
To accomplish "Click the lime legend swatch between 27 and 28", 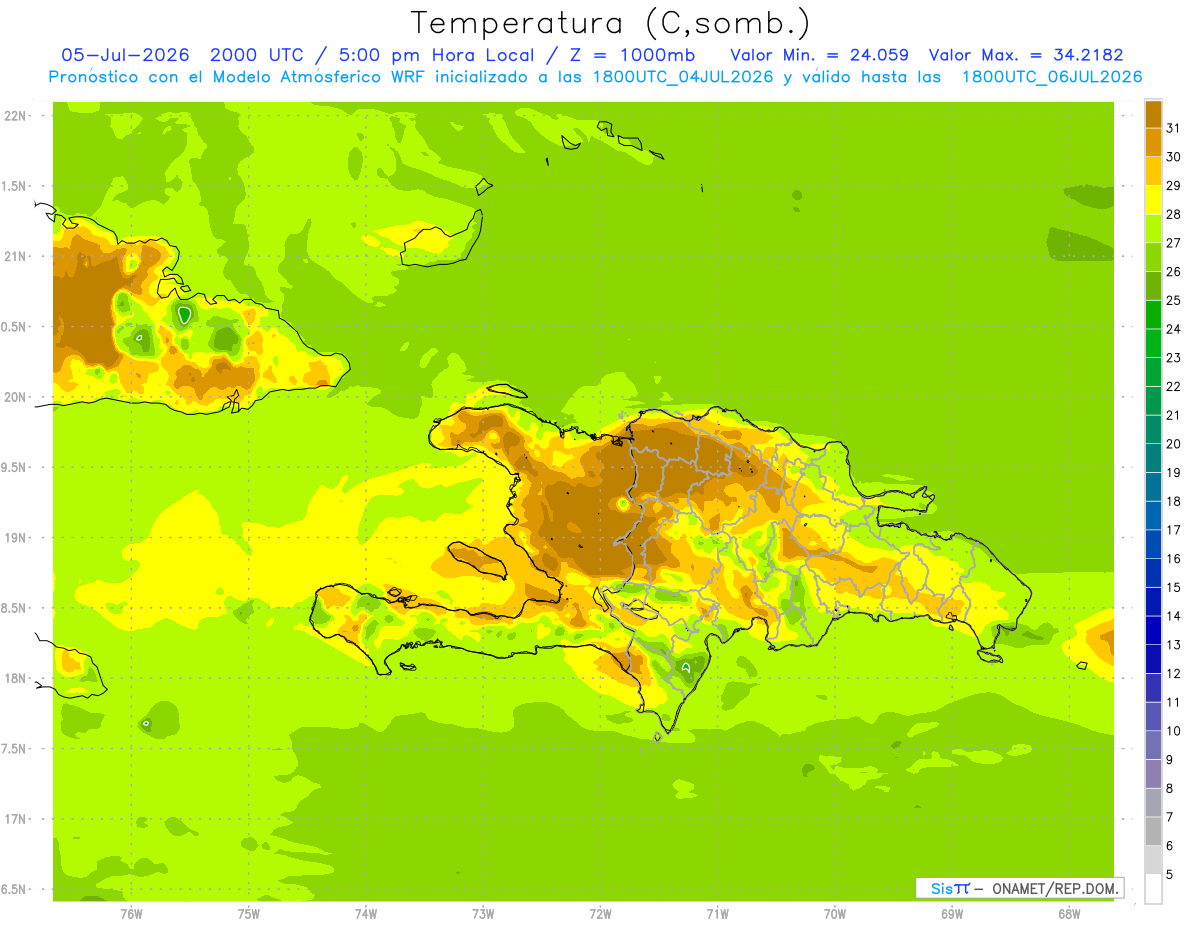I will click(1153, 228).
